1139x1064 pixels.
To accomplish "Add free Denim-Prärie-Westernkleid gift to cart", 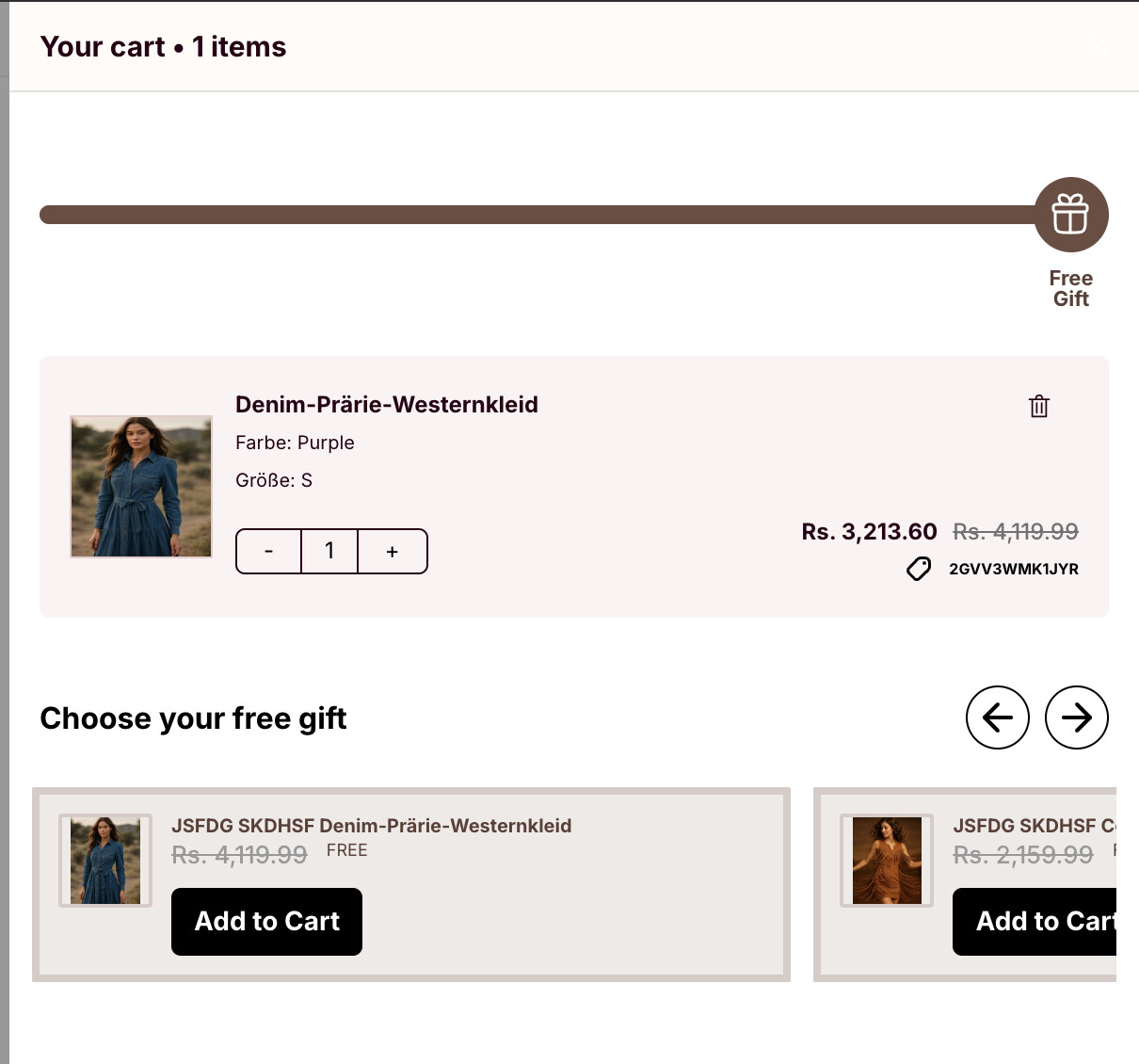I will click(x=266, y=921).
